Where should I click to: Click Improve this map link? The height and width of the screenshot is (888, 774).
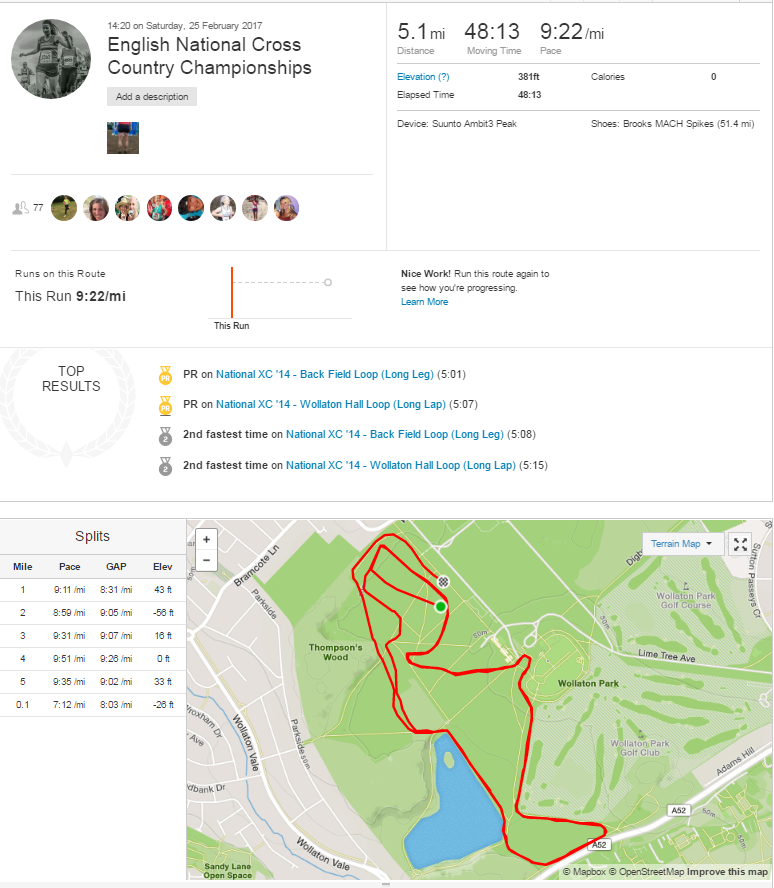click(727, 872)
